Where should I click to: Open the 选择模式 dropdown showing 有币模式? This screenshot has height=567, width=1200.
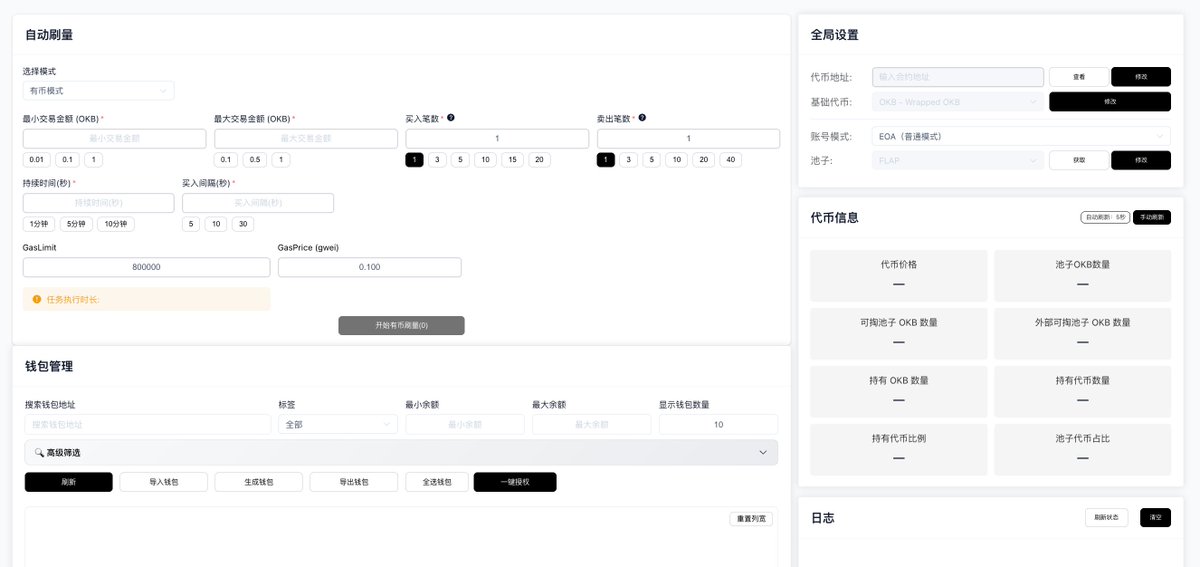98,91
